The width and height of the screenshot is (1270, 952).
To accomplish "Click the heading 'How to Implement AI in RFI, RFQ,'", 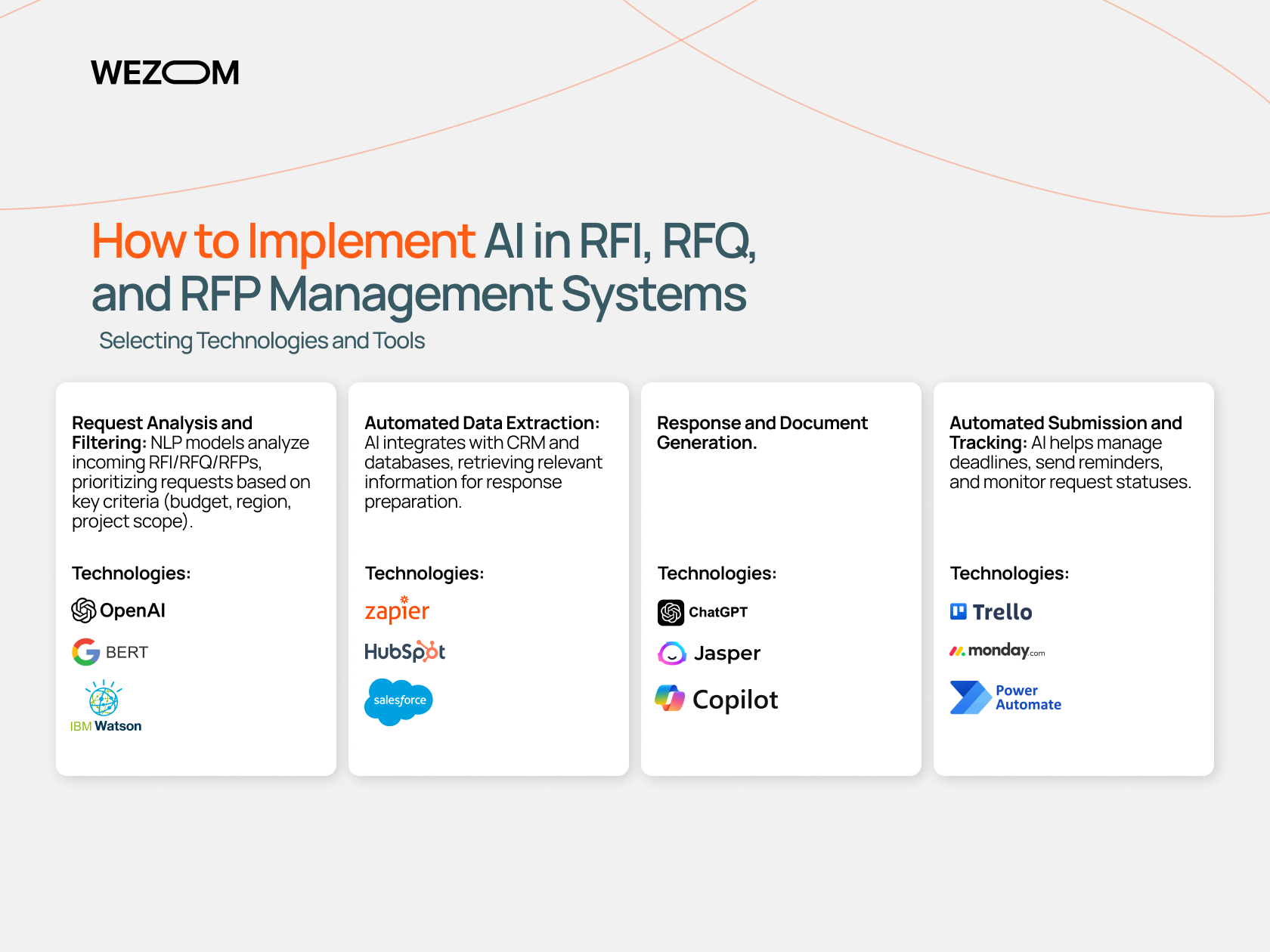I will pos(424,241).
